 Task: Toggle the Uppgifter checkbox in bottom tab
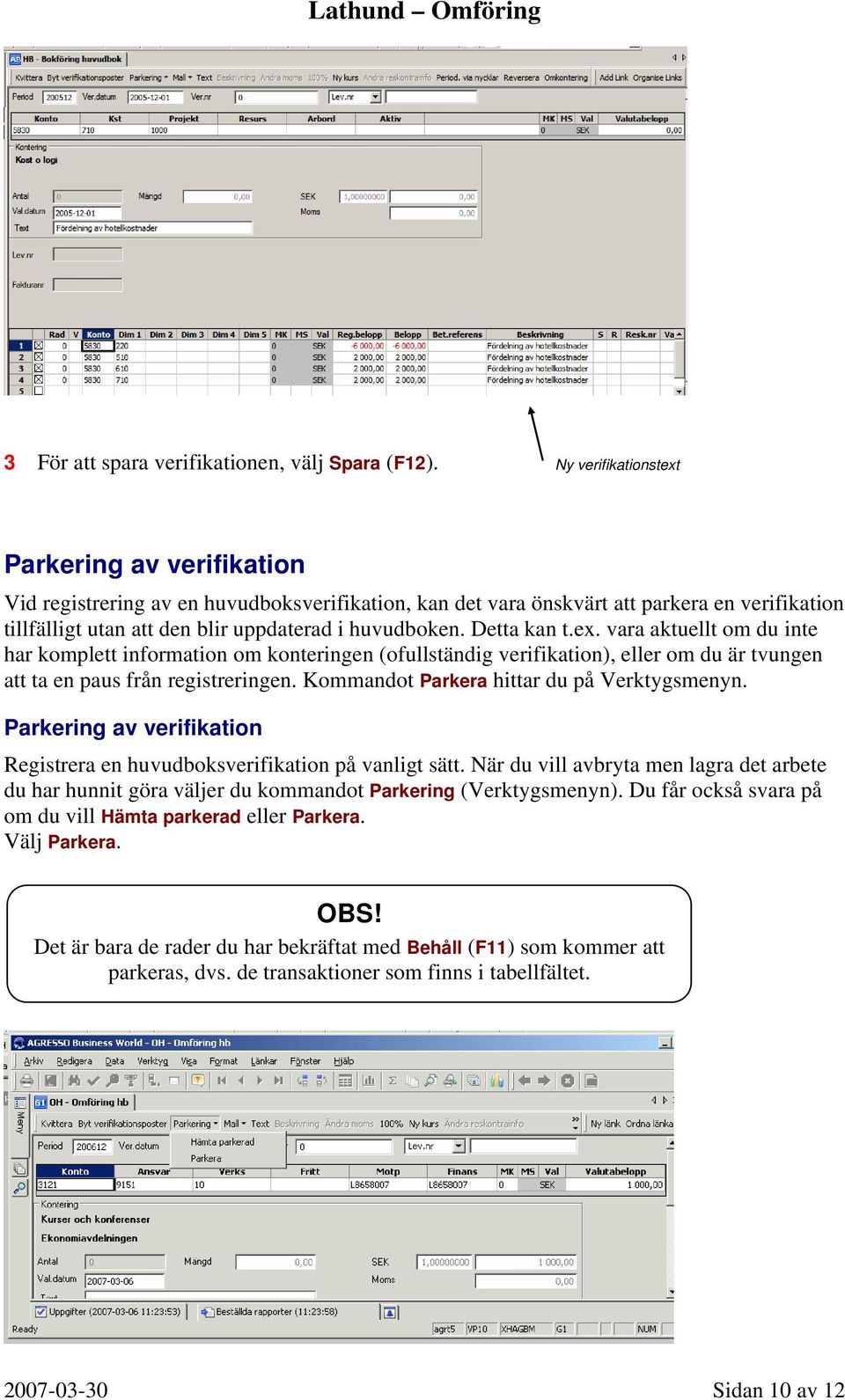41,1311
